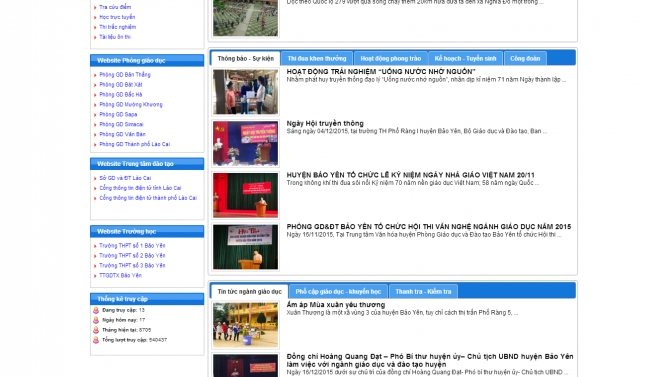This screenshot has width=670, height=377.
Task: Click the Ngày hôm nay: 17 statistic text
Action: point(123,320)
